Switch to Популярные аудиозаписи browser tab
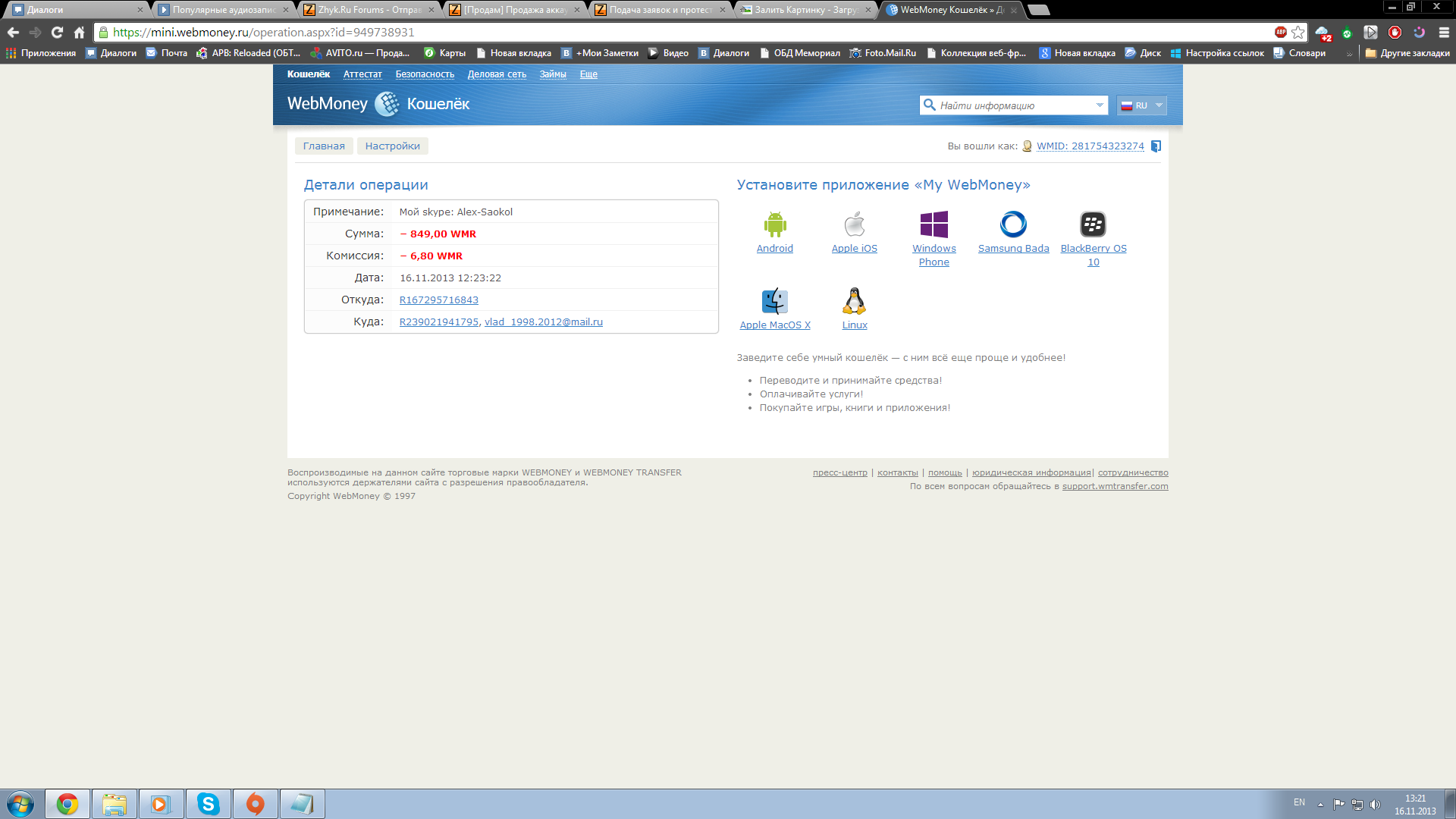Screen dimensions: 1456x819 [x=222, y=10]
